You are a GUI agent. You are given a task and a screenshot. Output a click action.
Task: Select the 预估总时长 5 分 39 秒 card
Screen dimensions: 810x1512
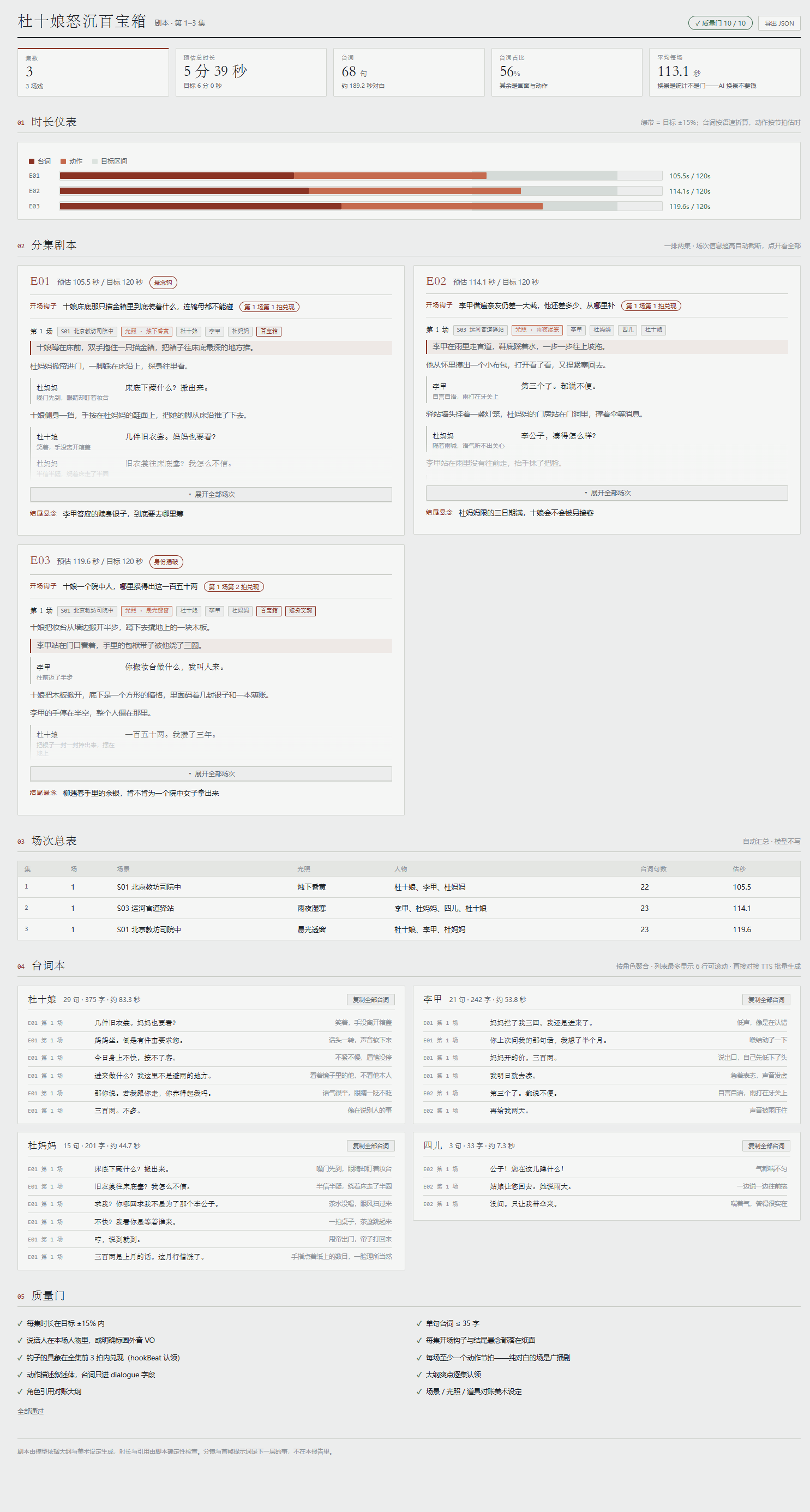pos(251,72)
